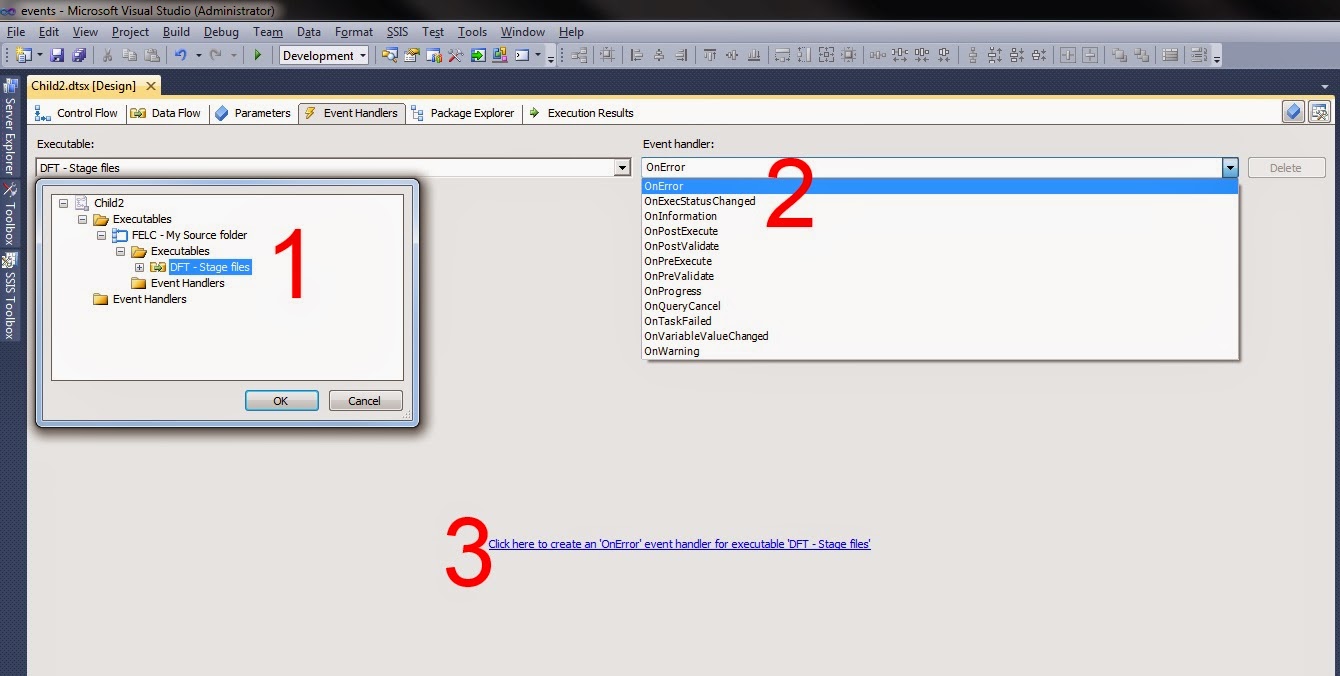Select OnPreExecute in the event handler list
Screen dimensions: 1340x676
(x=940, y=261)
